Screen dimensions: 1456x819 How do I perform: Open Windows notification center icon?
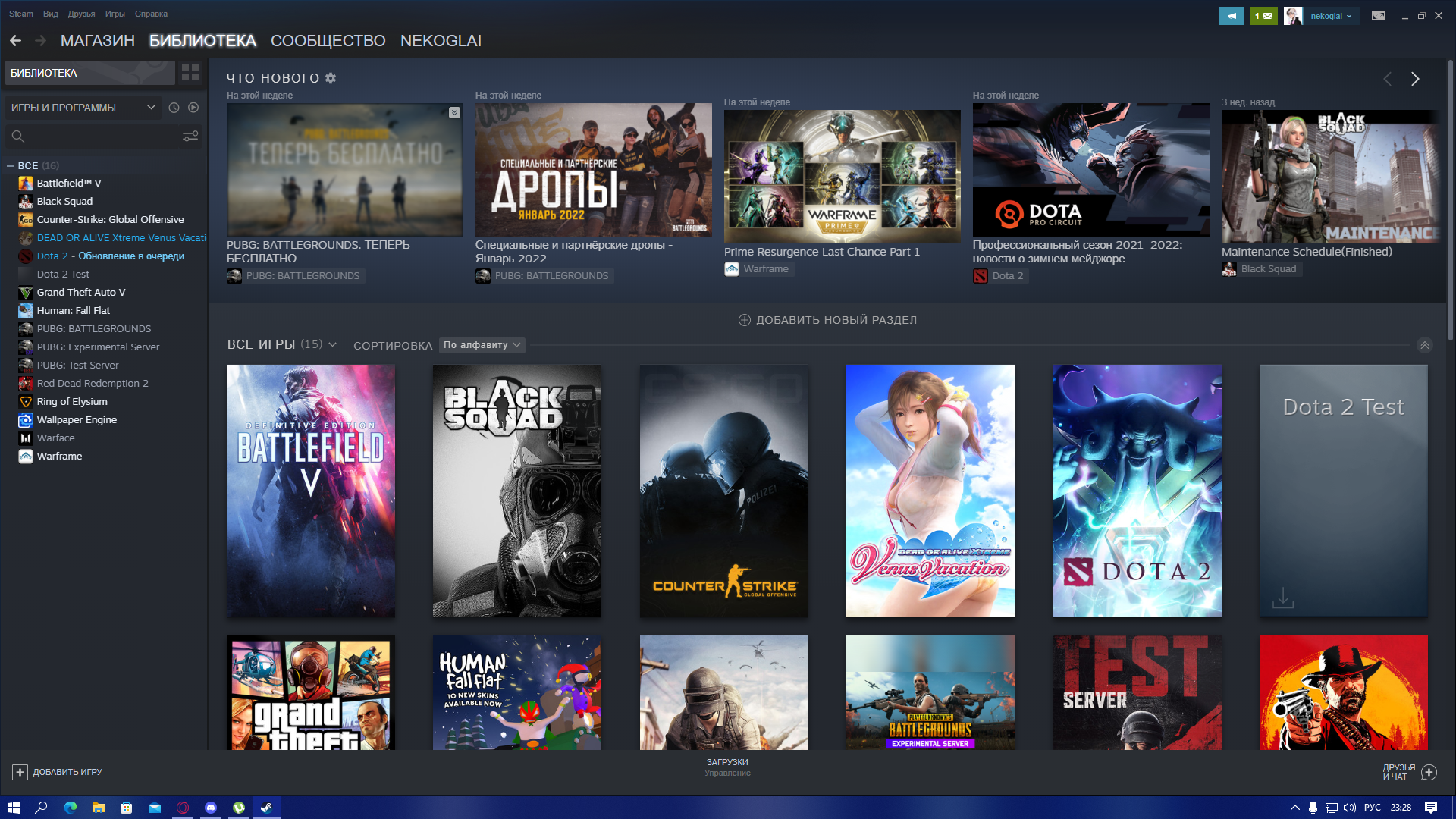click(1431, 808)
